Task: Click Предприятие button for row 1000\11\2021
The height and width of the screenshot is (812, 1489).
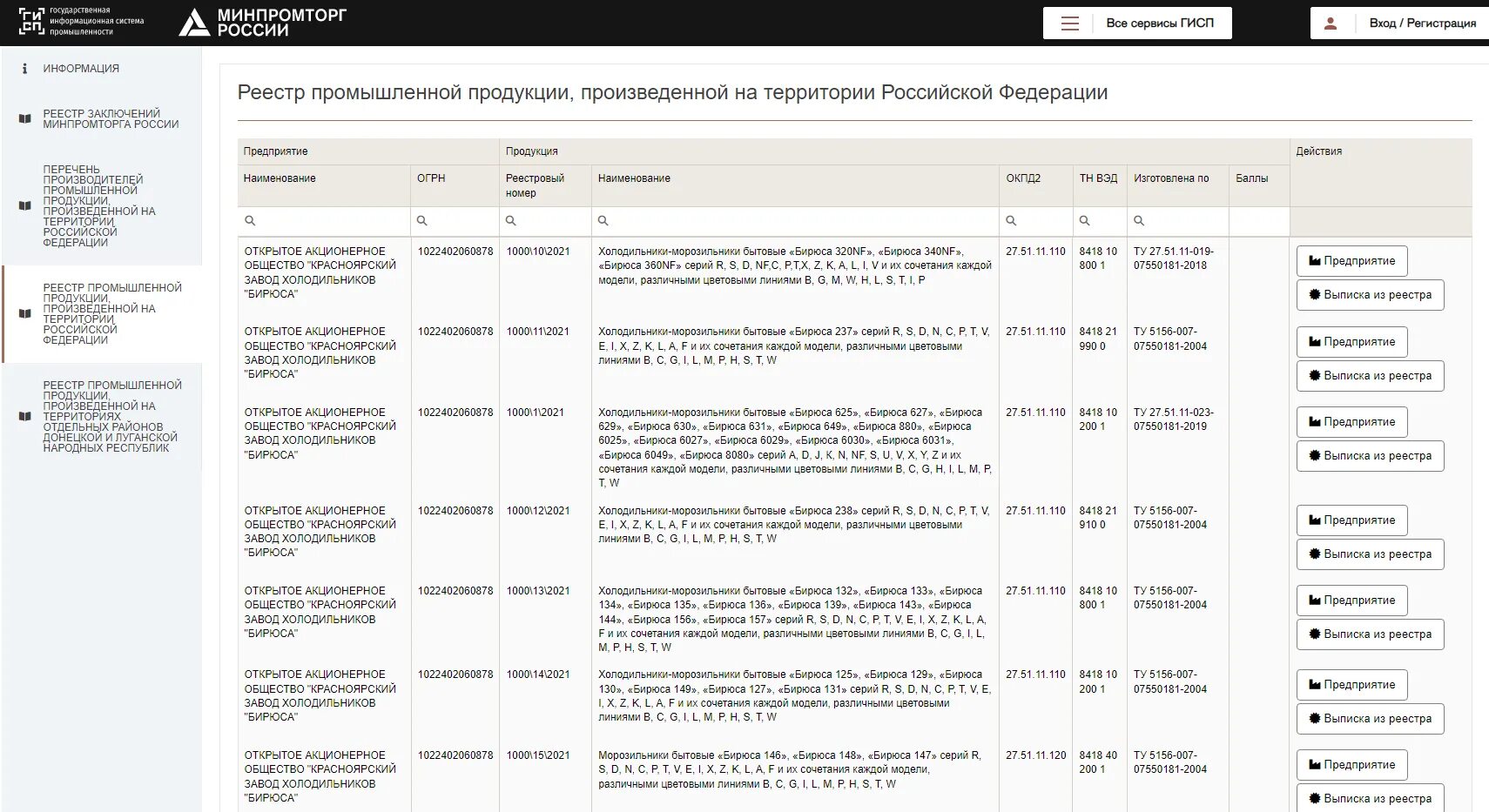Action: pos(1351,342)
